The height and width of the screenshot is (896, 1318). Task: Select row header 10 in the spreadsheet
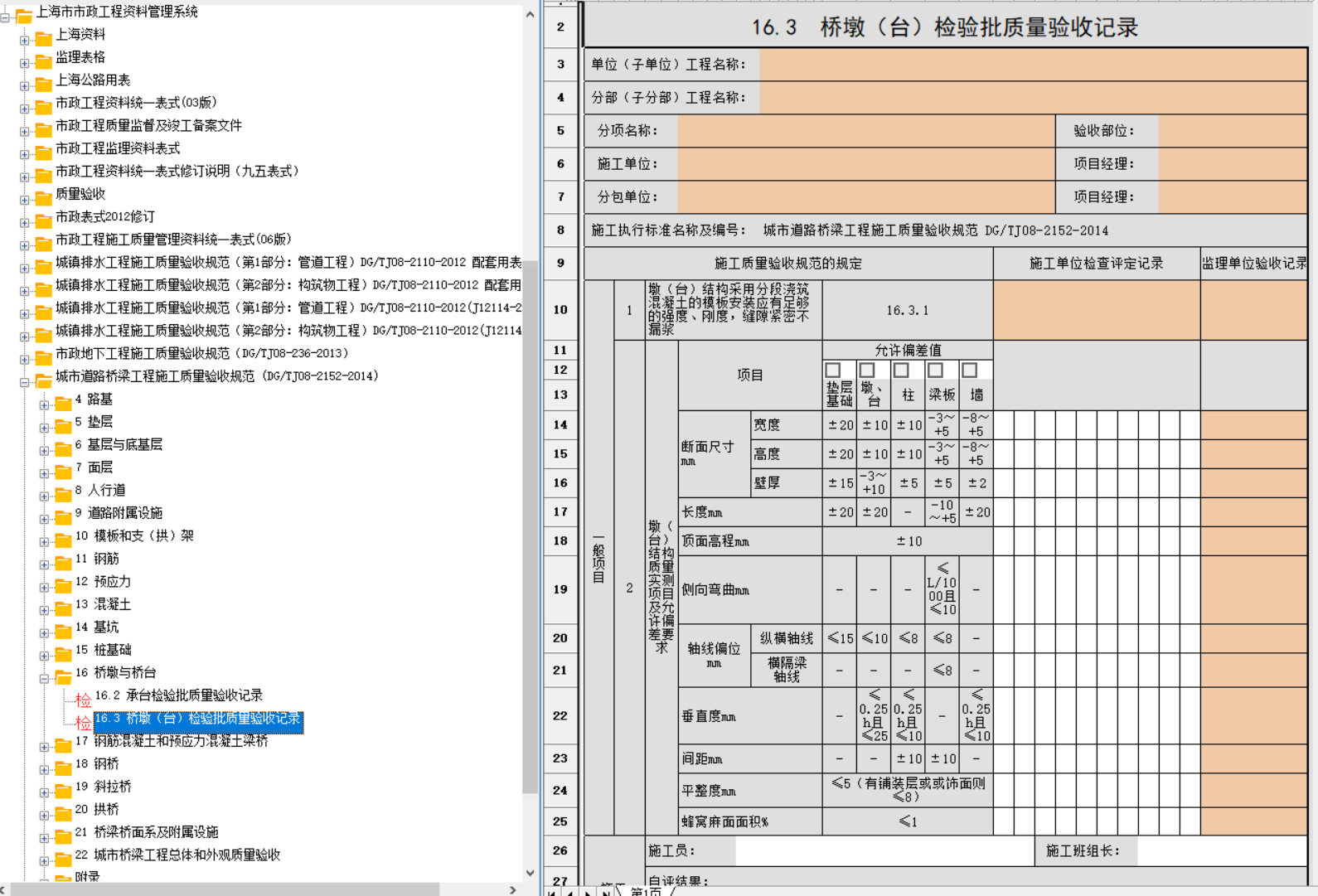coord(560,310)
